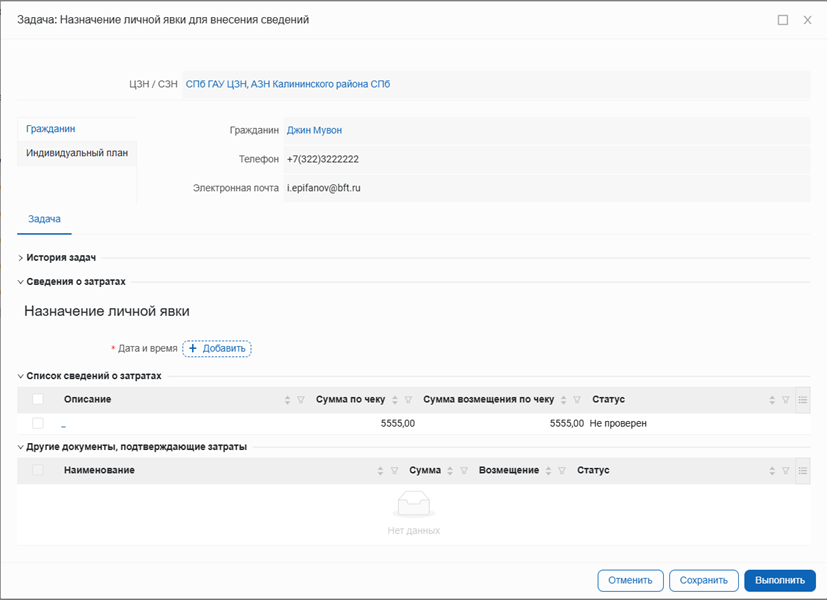
Task: Open citizen link Джин Мувон
Action: tap(314, 130)
